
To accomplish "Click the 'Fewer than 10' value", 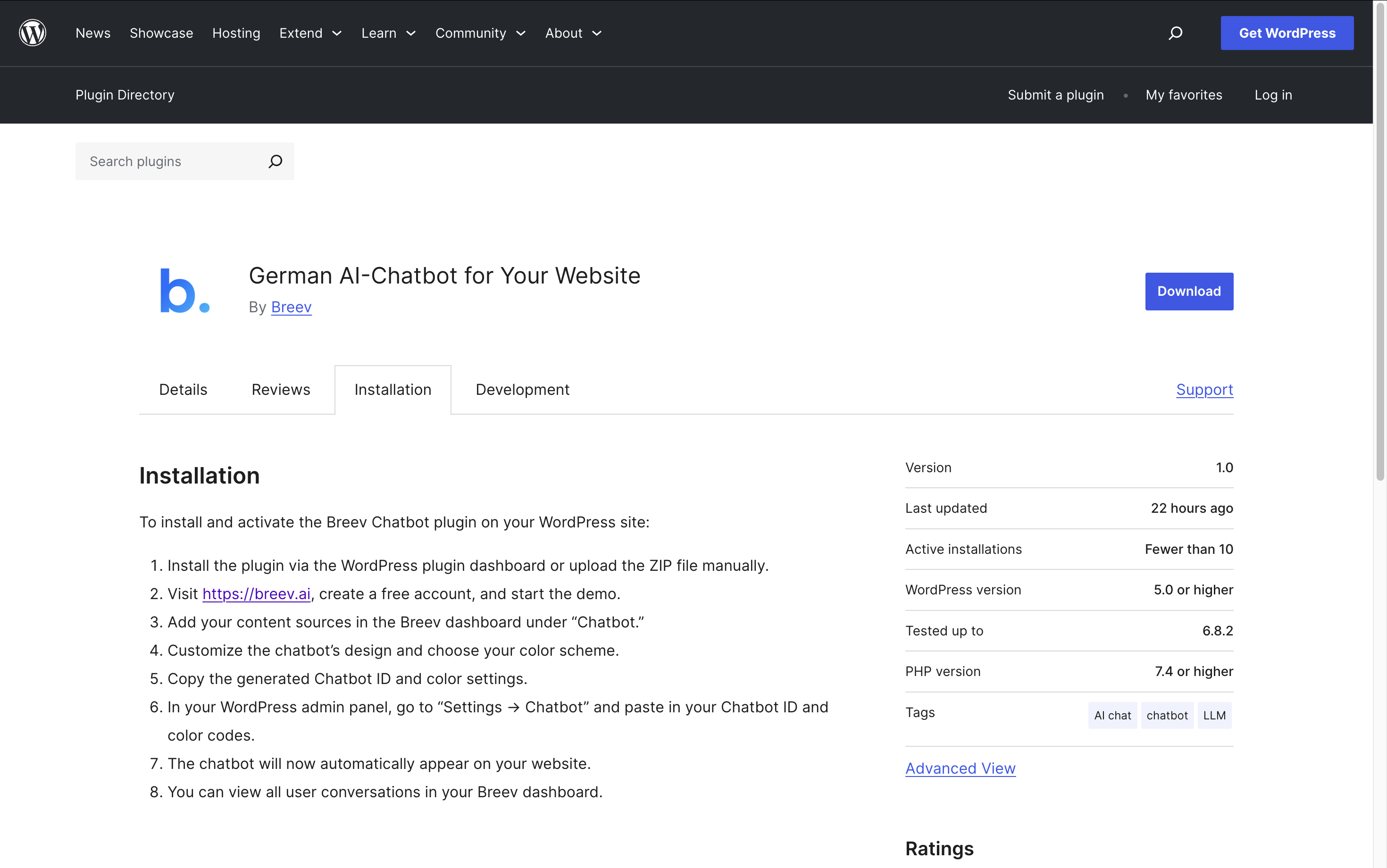I will pos(1189,549).
